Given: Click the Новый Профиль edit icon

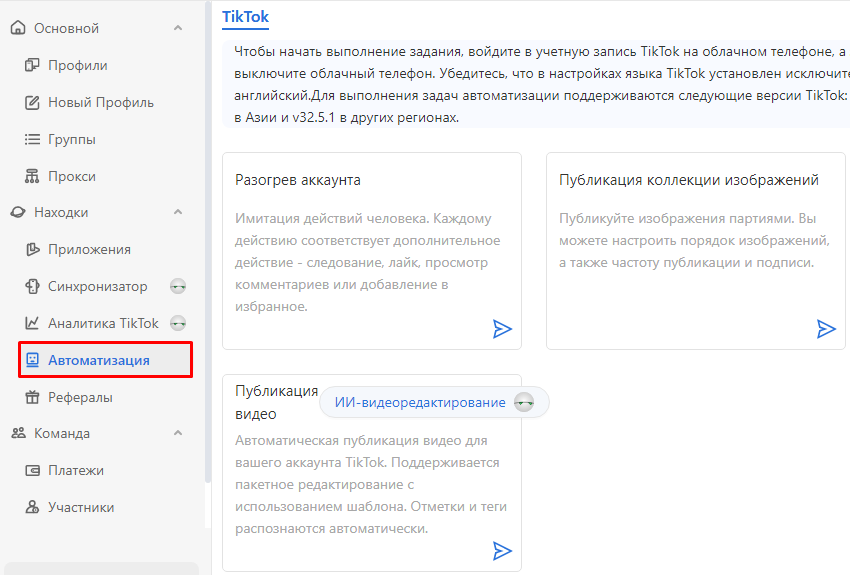Looking at the screenshot, I should pyautogui.click(x=32, y=102).
